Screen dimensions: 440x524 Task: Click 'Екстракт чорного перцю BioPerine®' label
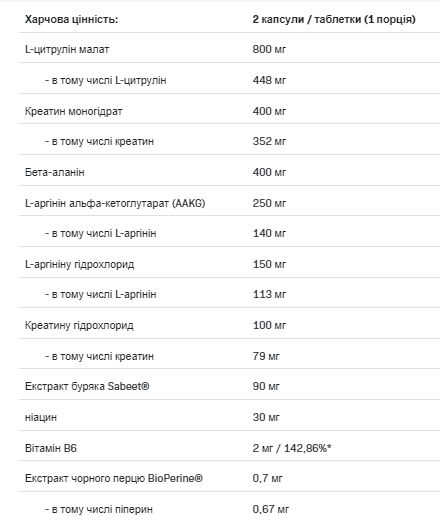click(114, 478)
